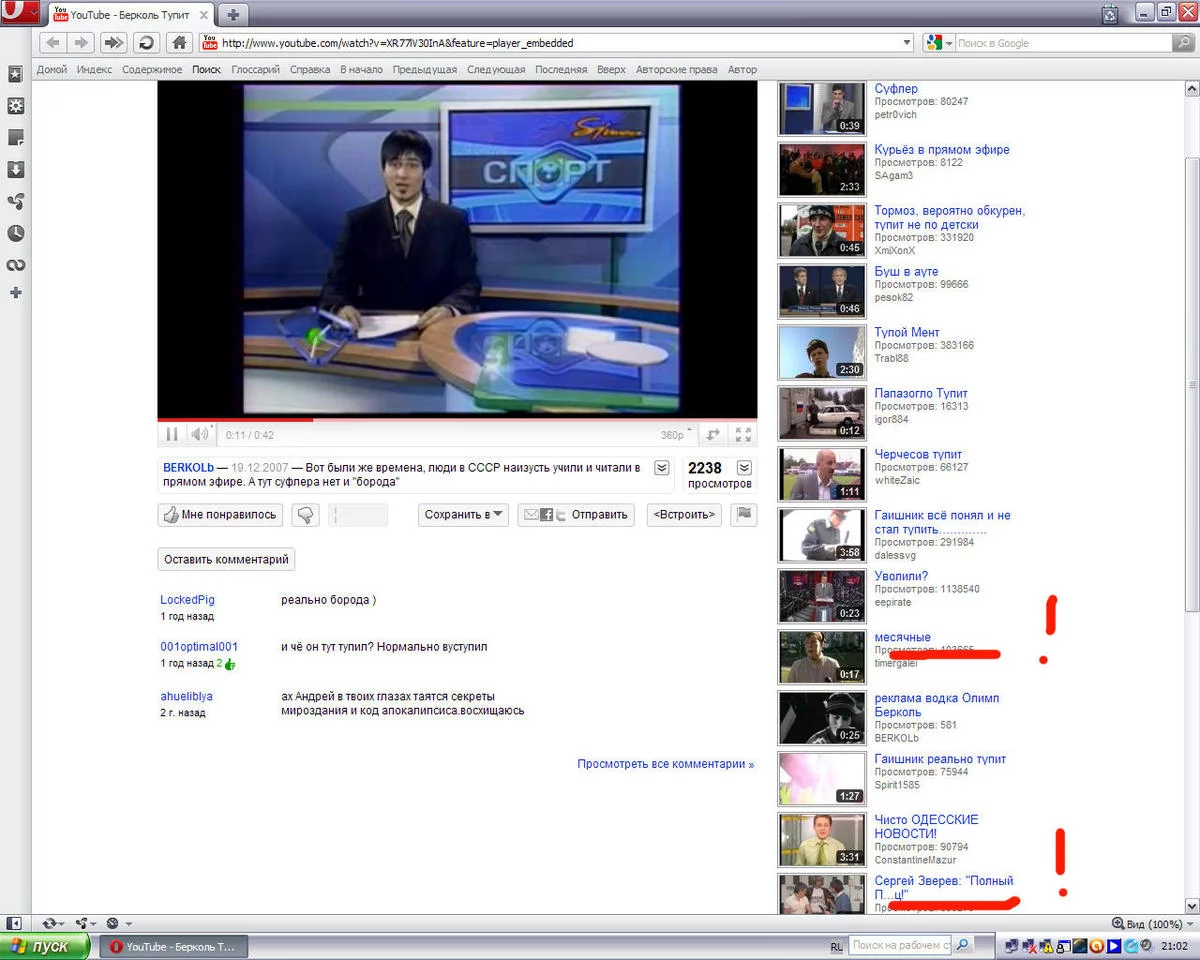Screen dimensions: 1200x960
Task: Open the Суфлер related video thumbnail
Action: [x=822, y=108]
